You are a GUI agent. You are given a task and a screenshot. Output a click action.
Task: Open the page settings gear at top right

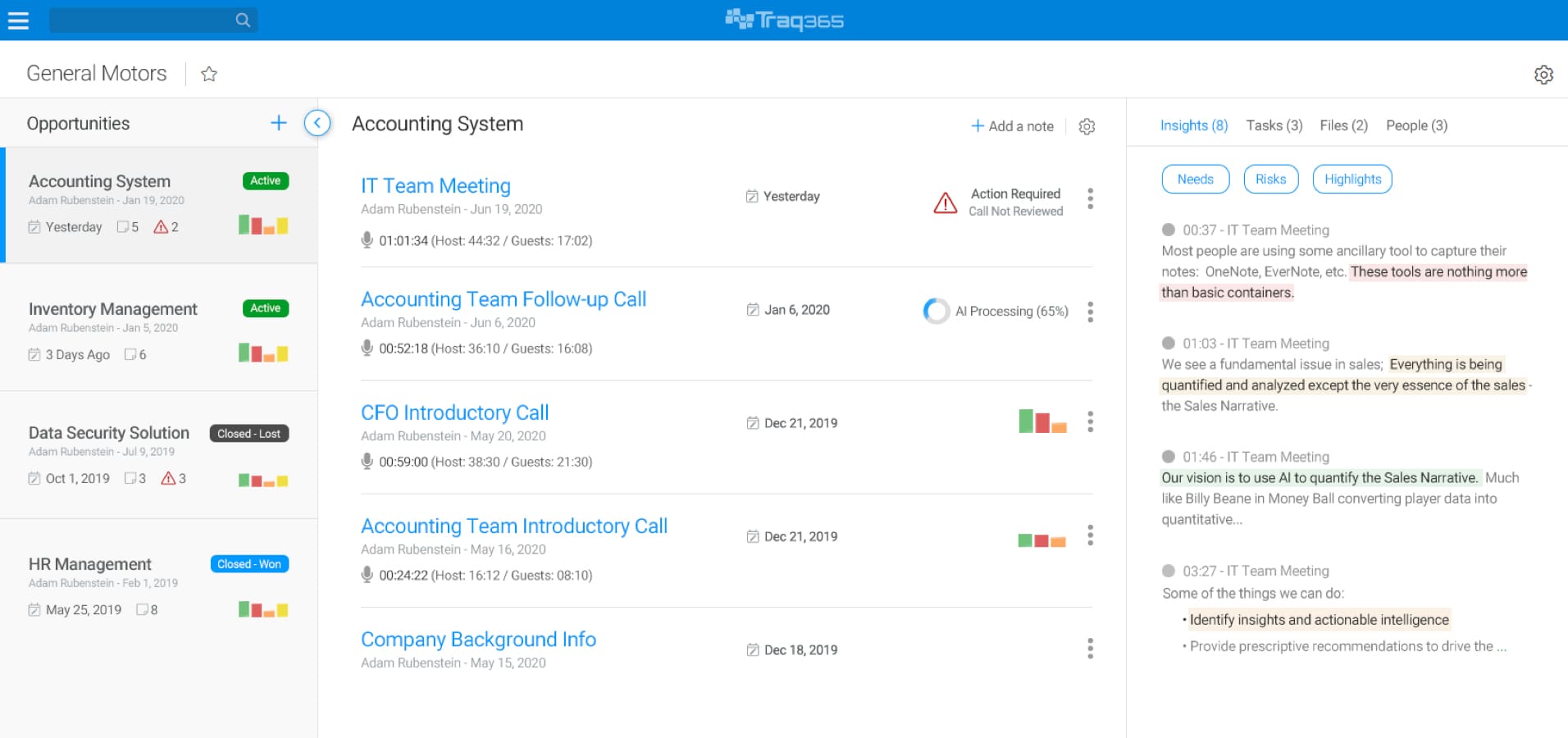[x=1543, y=75]
